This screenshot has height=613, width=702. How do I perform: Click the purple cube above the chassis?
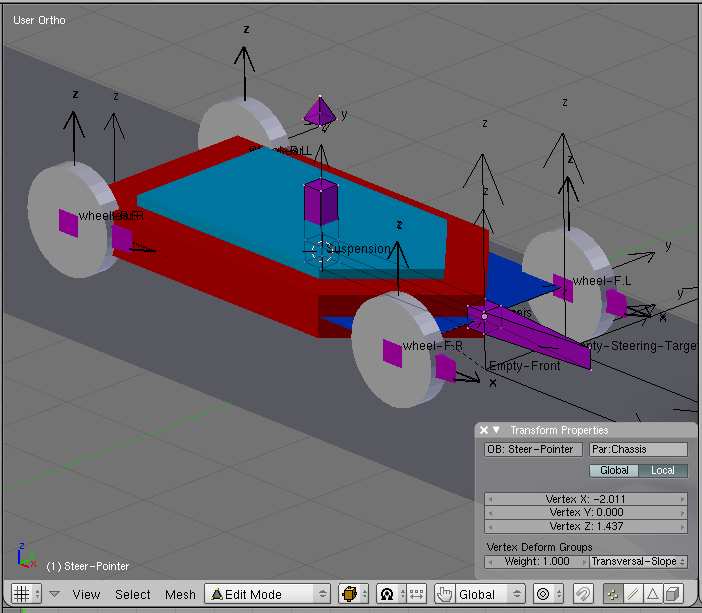(x=321, y=201)
